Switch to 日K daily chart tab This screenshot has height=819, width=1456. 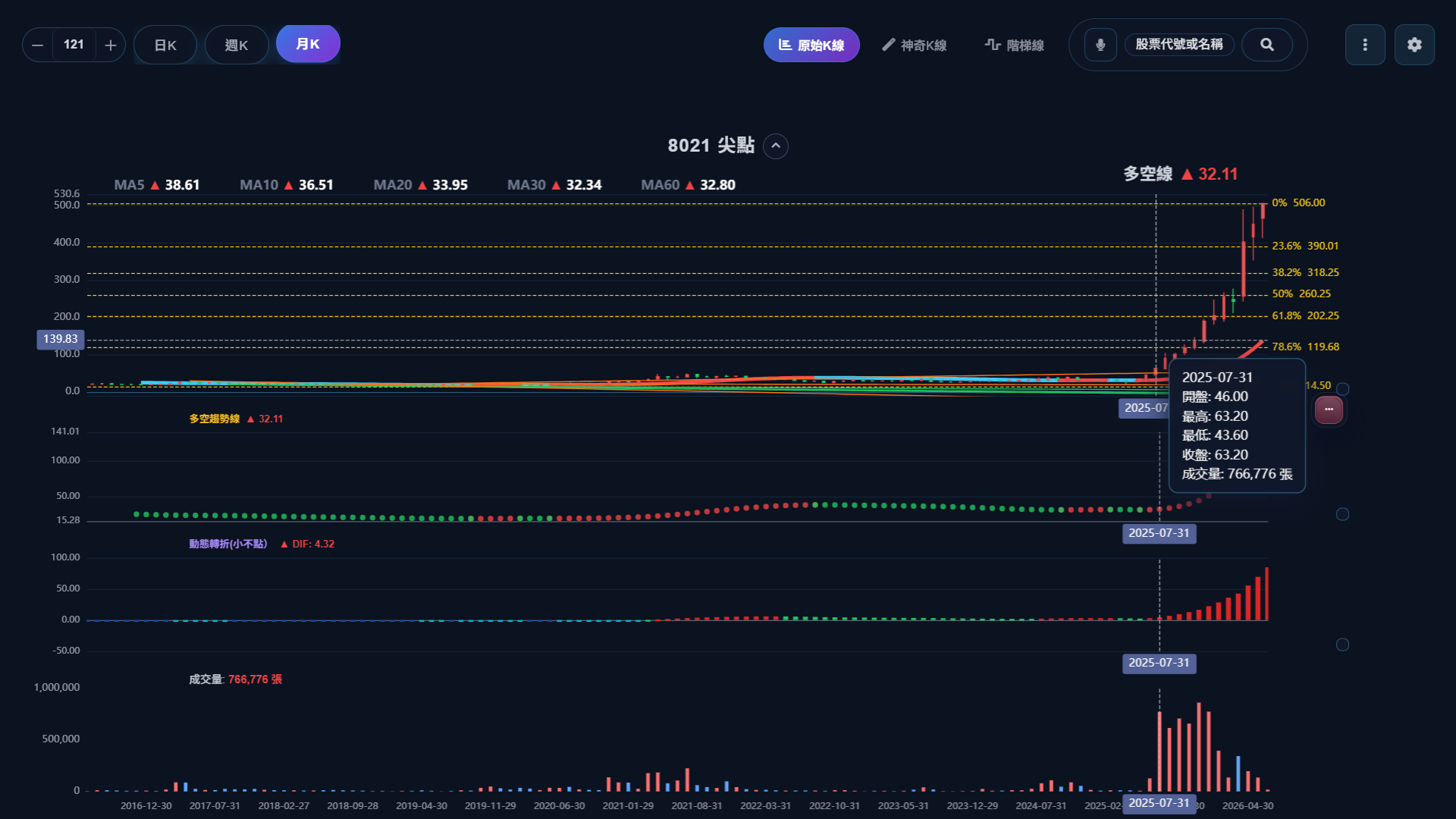coord(165,45)
